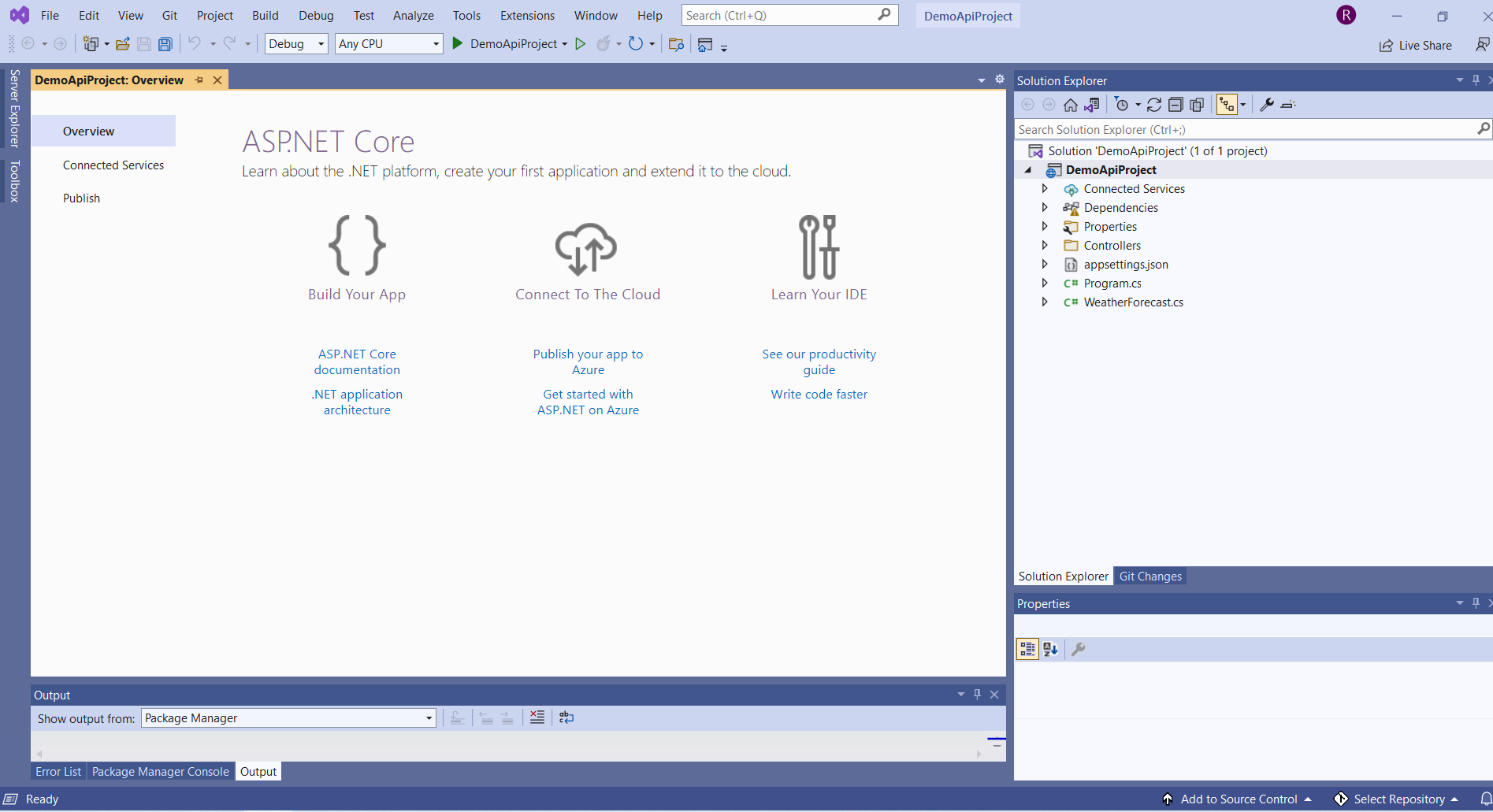Click the Show All Files icon

(1197, 105)
